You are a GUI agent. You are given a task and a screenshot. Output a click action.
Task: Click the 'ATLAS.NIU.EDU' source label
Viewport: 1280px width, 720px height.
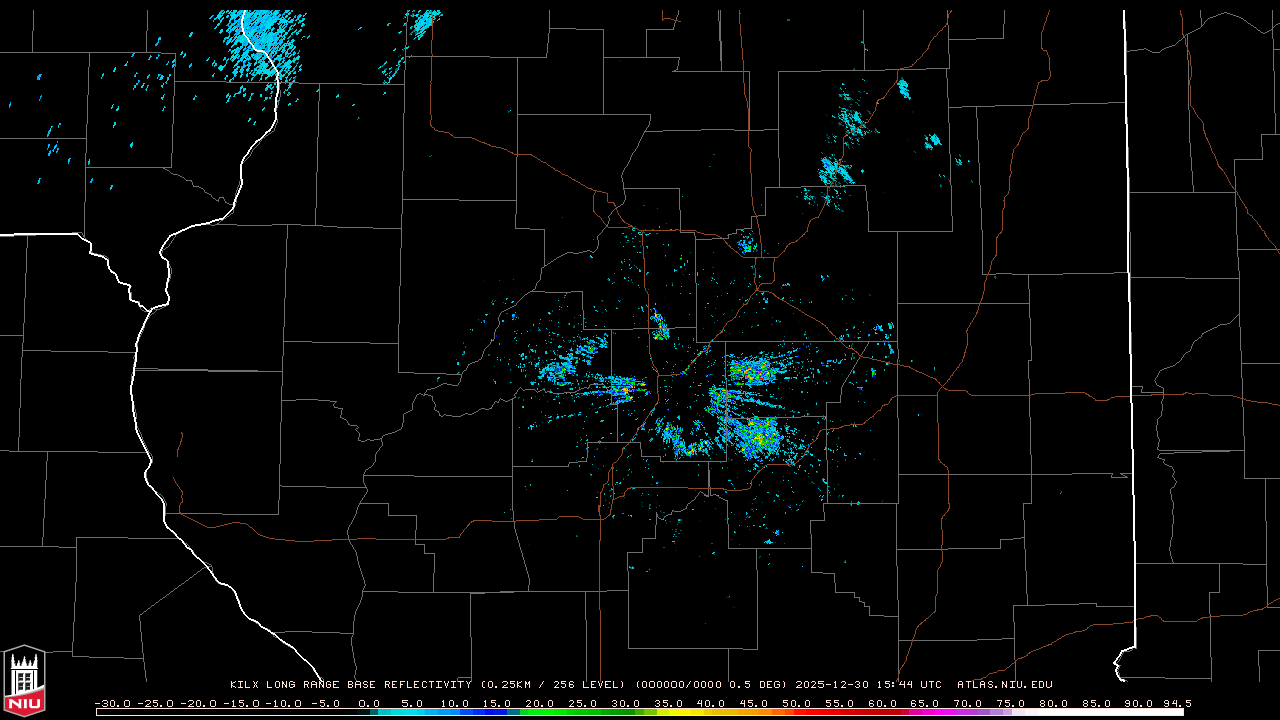click(x=1005, y=685)
